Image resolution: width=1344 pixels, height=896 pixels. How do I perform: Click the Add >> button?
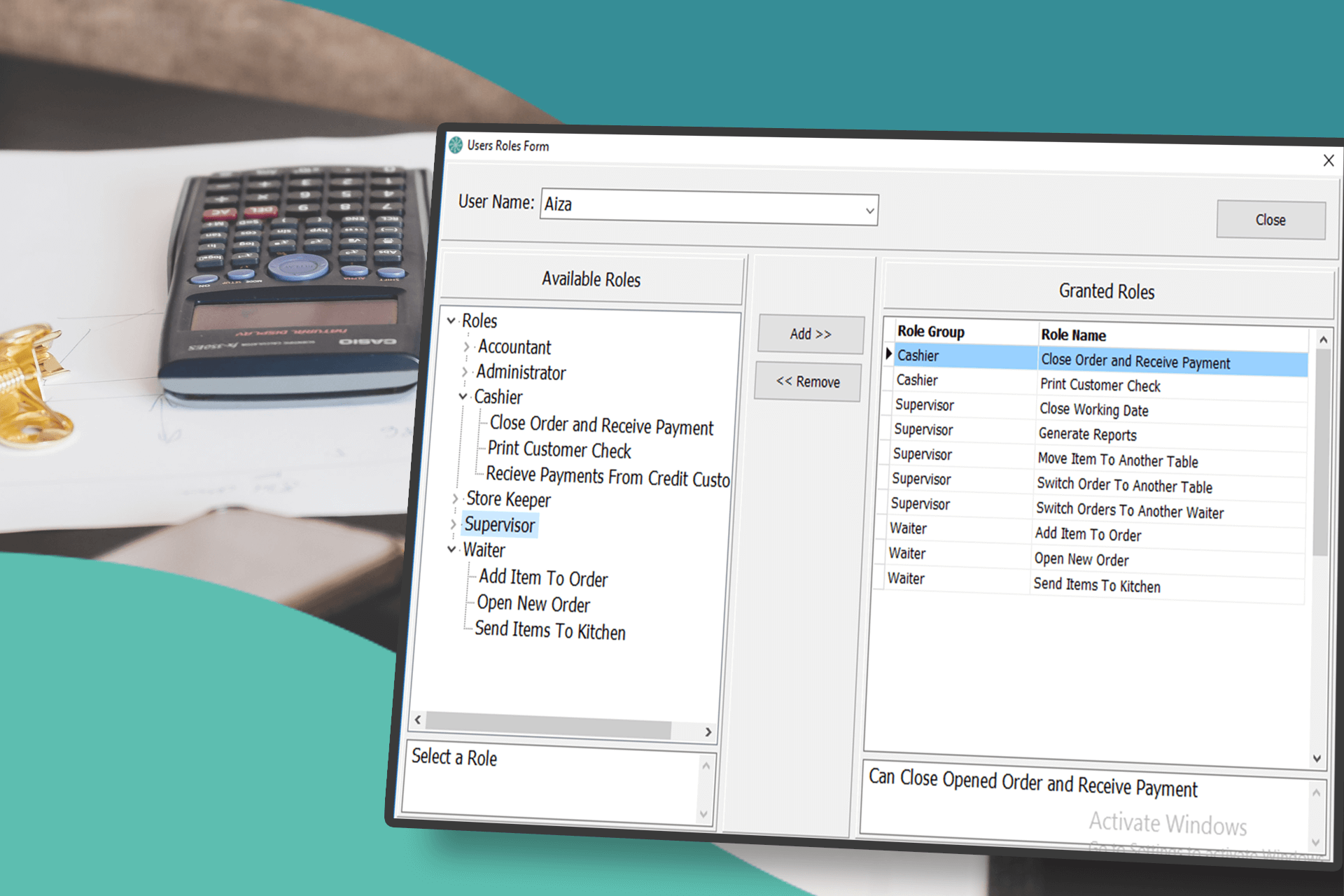811,335
